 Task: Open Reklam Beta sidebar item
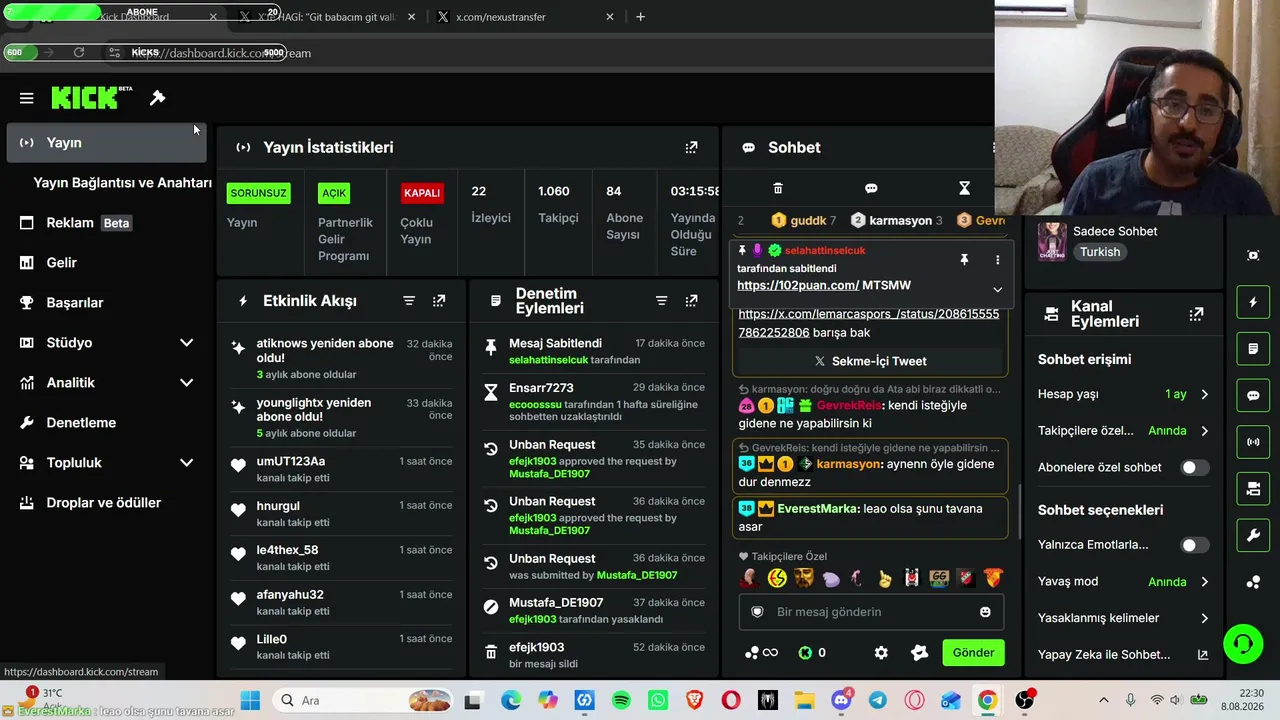pyautogui.click(x=106, y=223)
